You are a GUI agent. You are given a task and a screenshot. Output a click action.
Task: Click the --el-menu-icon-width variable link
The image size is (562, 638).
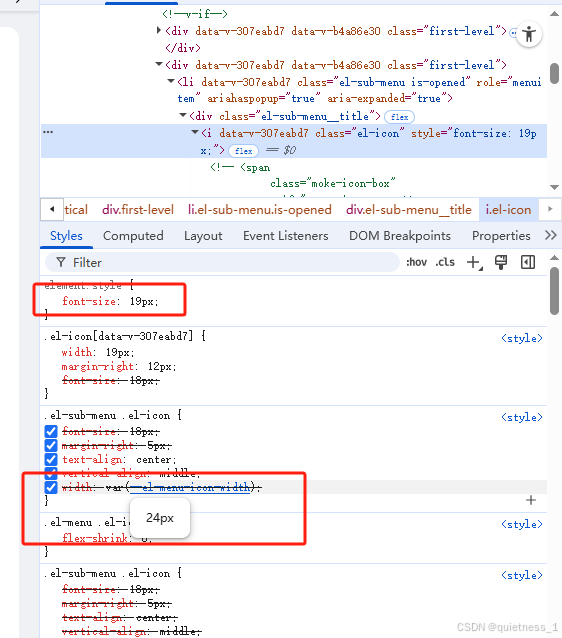coord(190,487)
